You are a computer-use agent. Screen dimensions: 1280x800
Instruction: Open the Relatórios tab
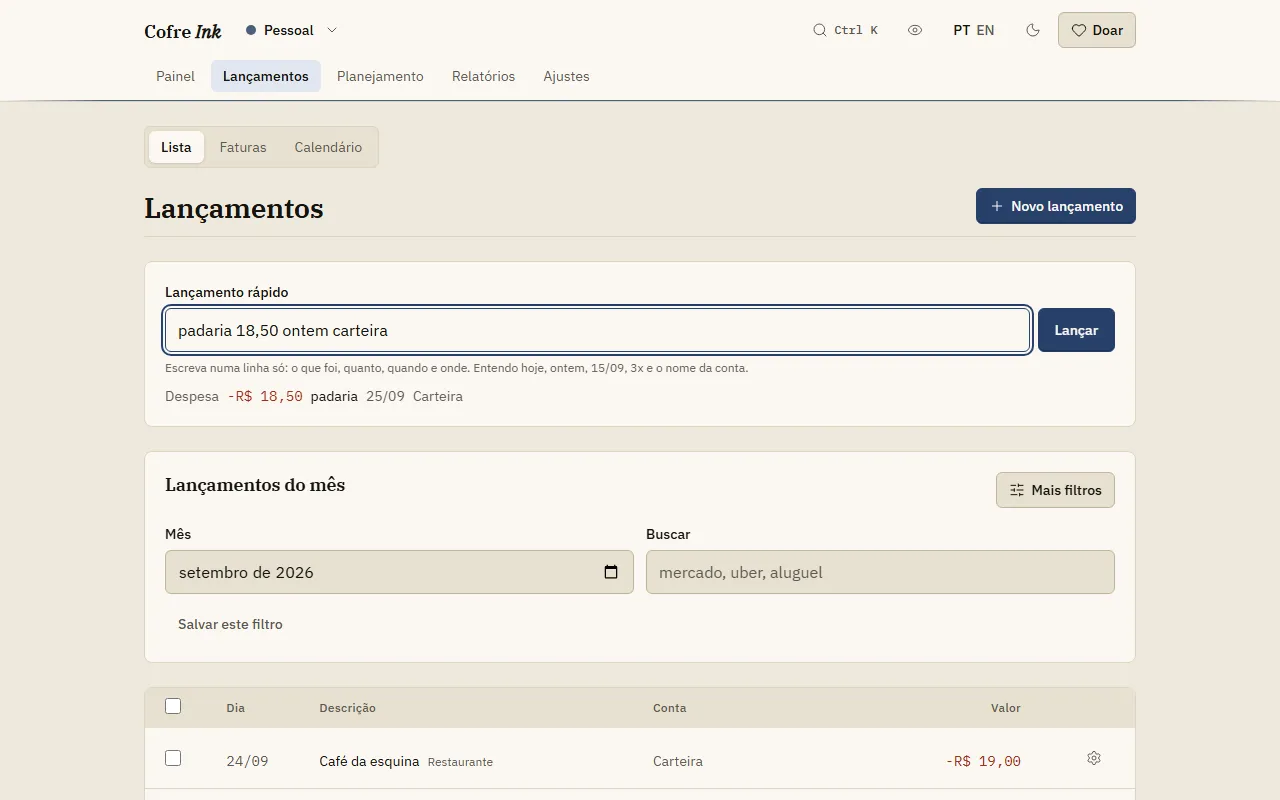click(x=483, y=76)
